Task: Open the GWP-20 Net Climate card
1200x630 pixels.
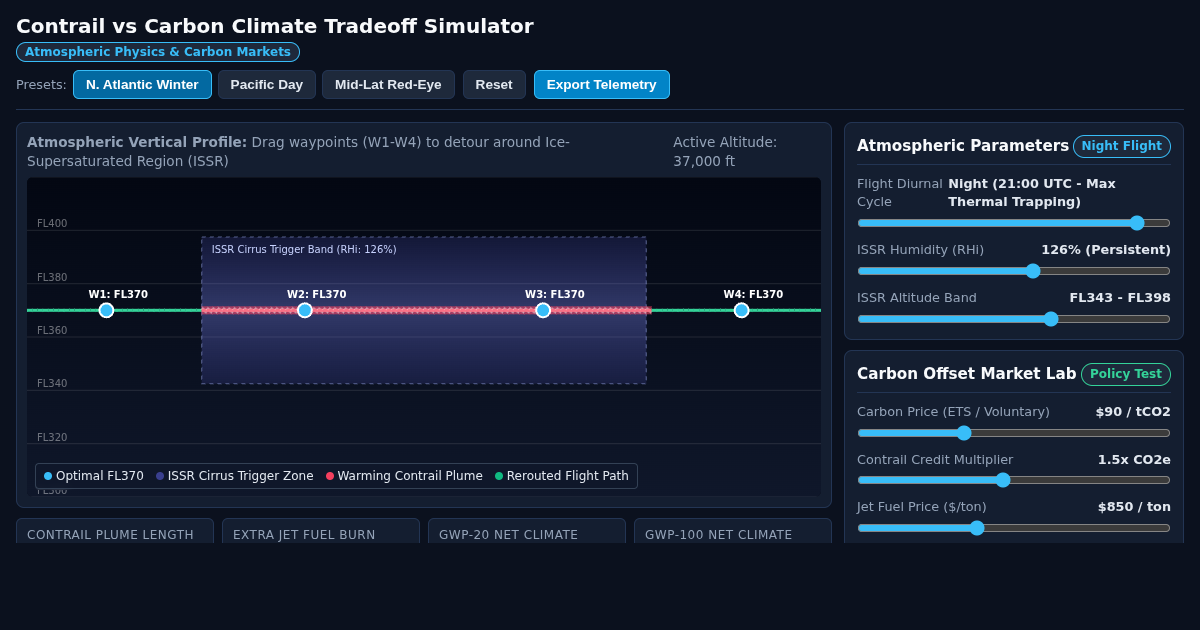Action: point(527,531)
